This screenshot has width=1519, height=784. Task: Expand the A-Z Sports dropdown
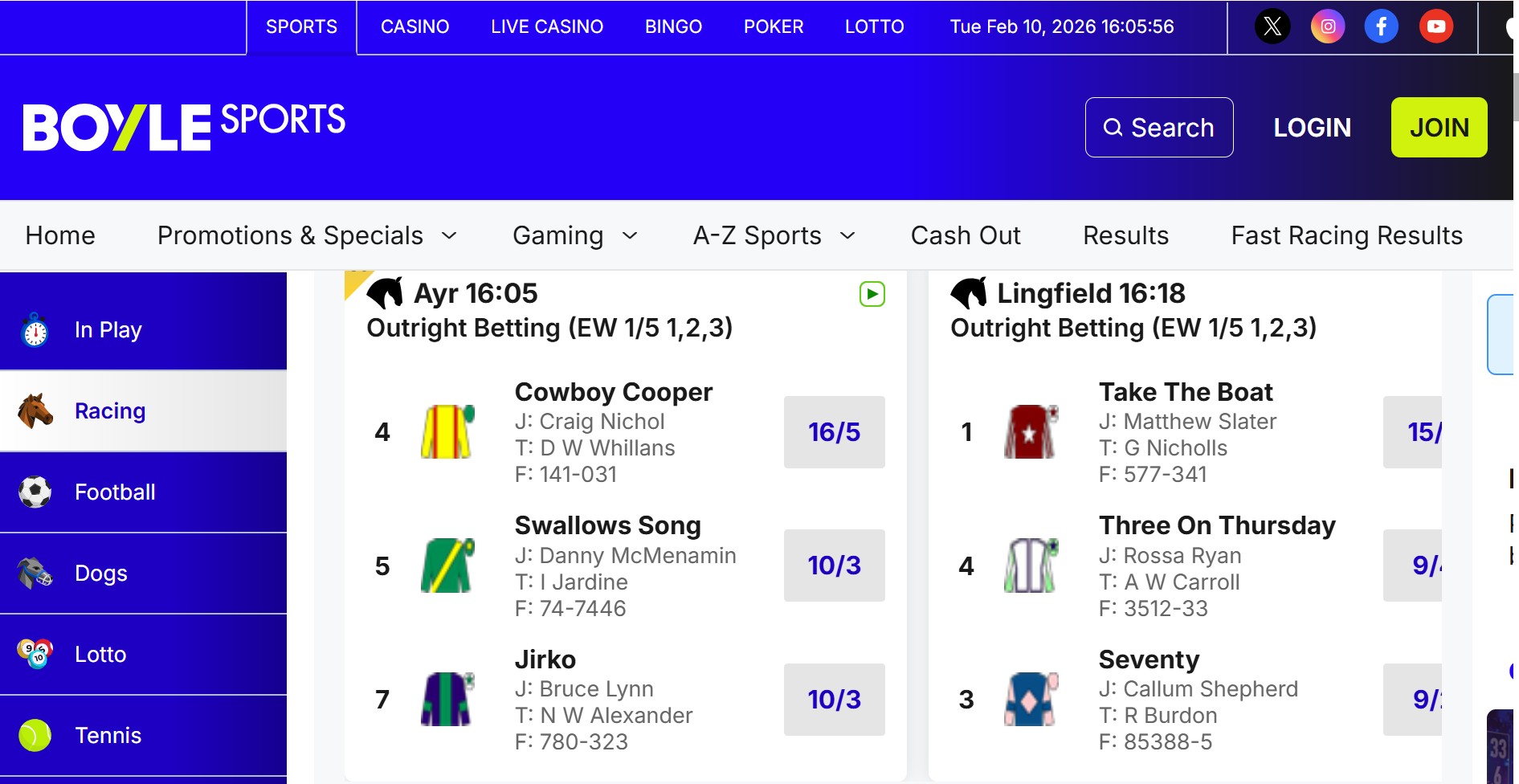[x=774, y=235]
